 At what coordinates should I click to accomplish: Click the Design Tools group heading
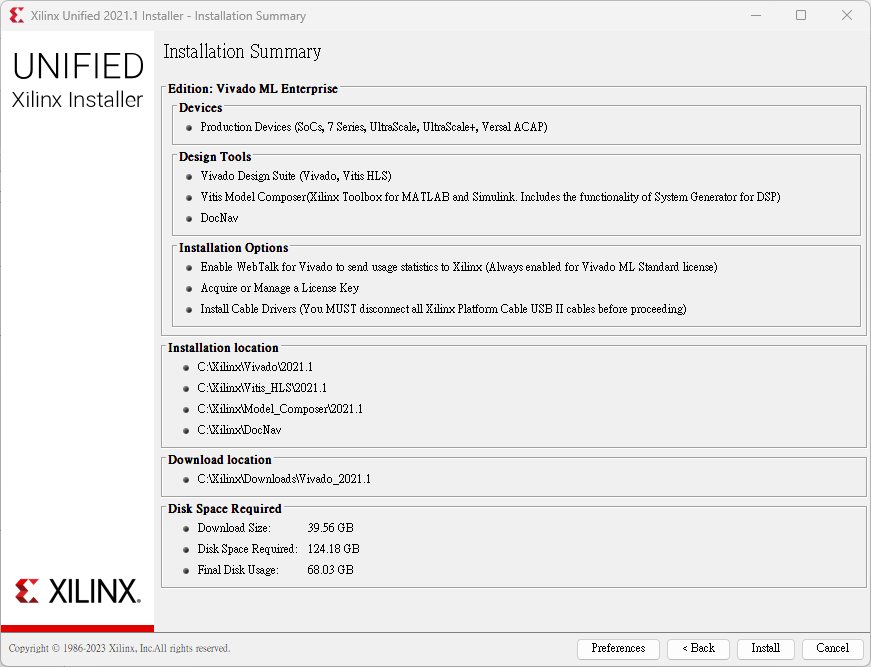point(215,157)
